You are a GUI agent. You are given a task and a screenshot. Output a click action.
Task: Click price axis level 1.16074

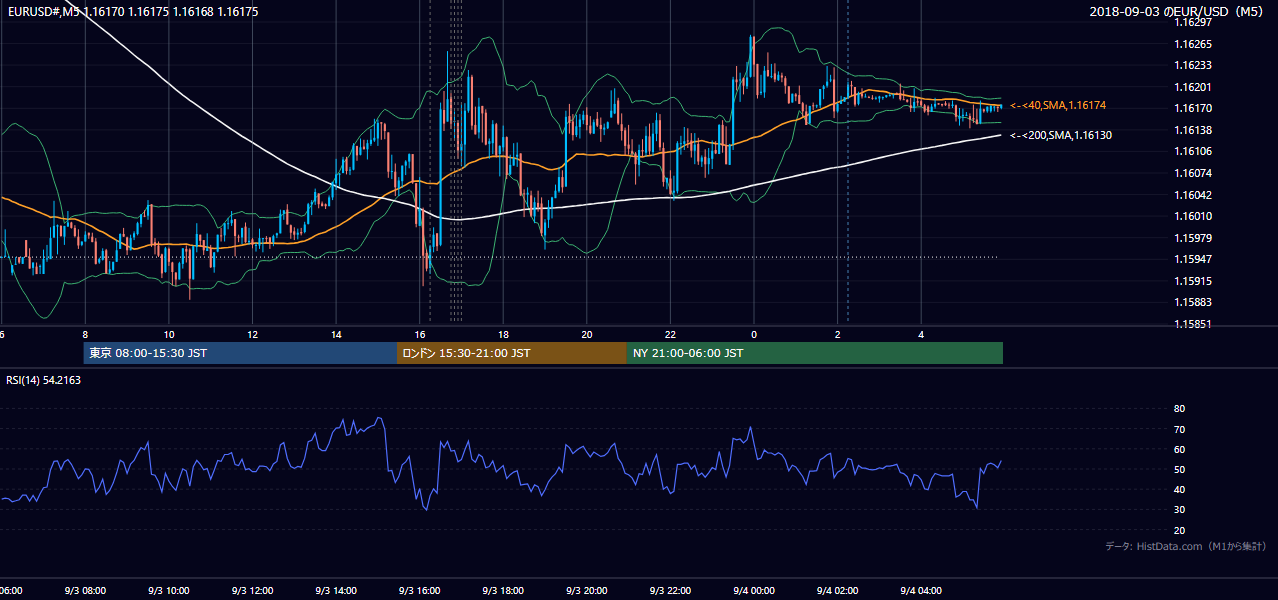click(x=1192, y=173)
